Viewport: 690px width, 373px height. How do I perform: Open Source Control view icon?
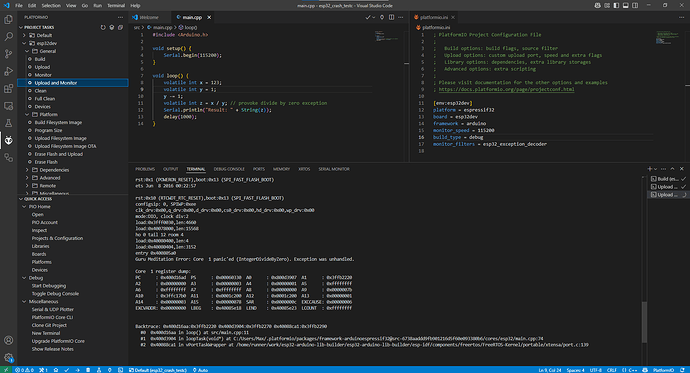coord(8,54)
